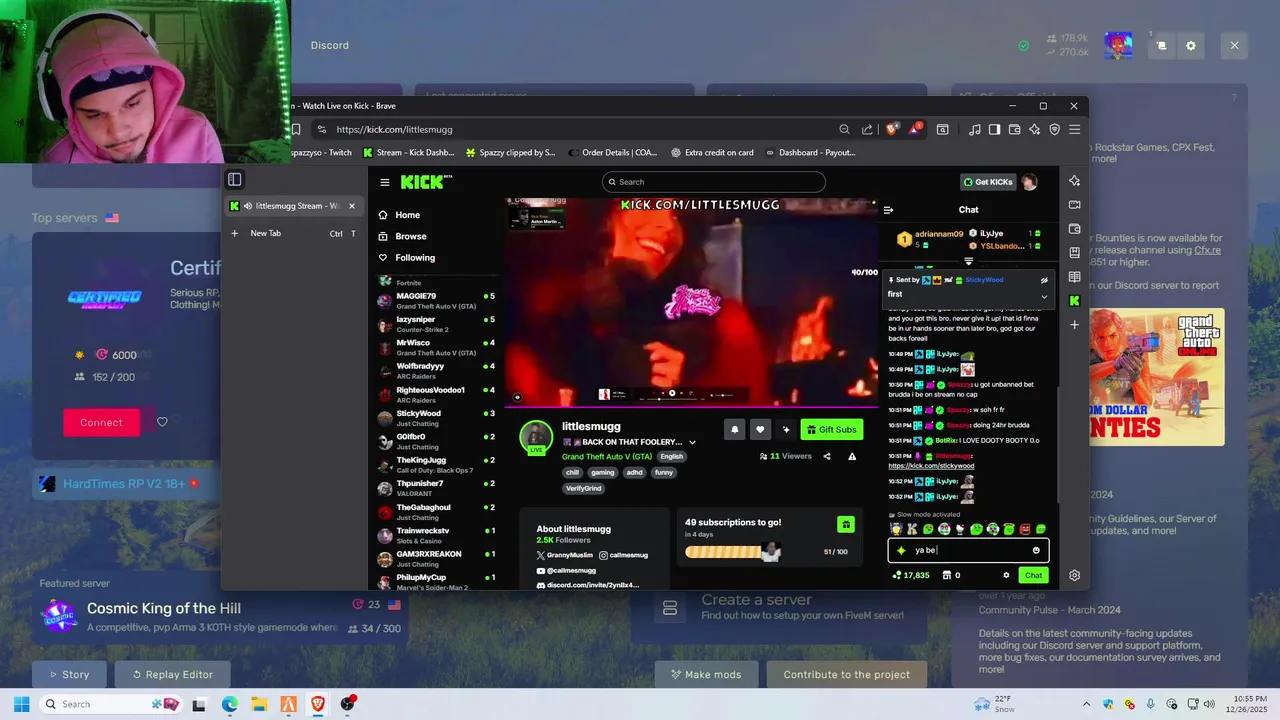
Task: Open Wolfbradyyy channel in sidebar
Action: [436, 370]
